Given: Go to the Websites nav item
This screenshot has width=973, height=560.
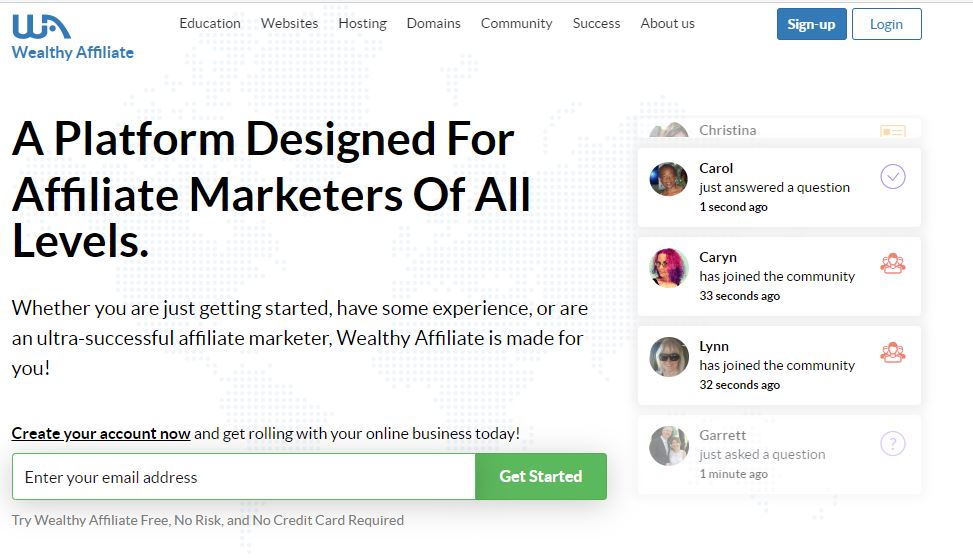Looking at the screenshot, I should click(289, 24).
